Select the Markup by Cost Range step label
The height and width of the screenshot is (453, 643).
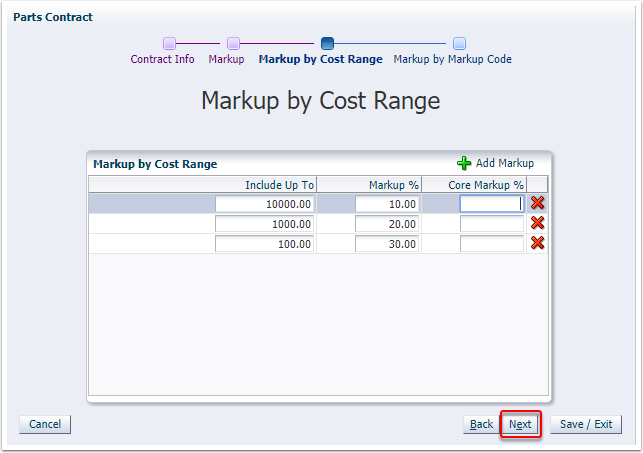[321, 59]
